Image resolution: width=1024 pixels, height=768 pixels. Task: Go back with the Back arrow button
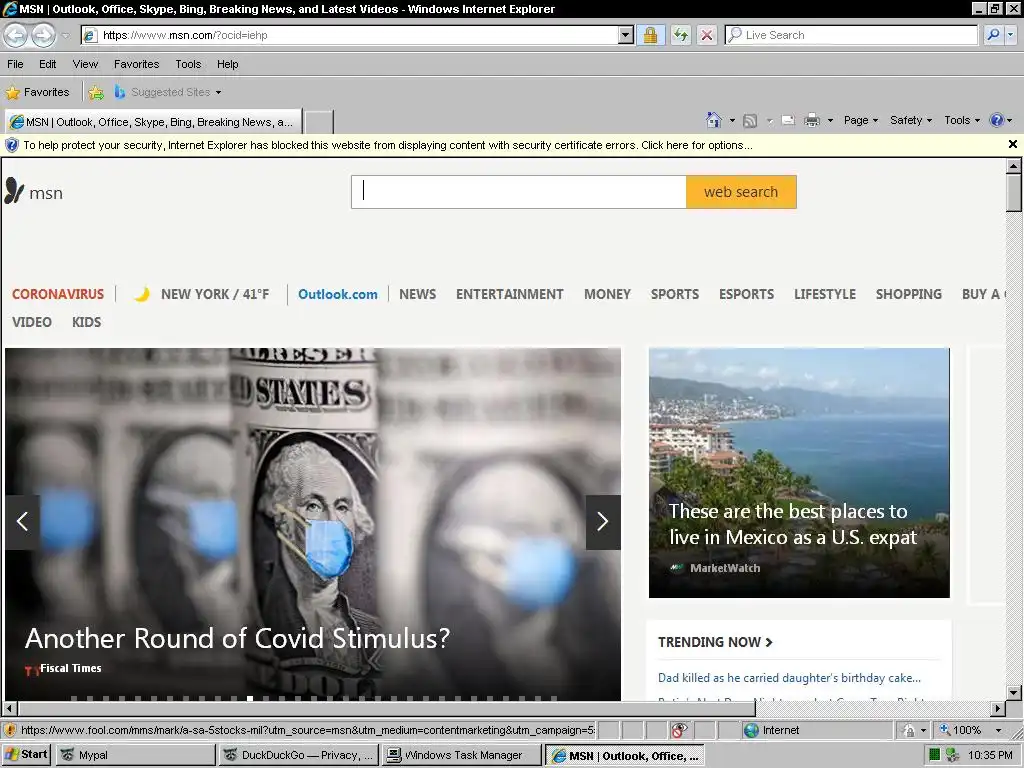click(16, 35)
